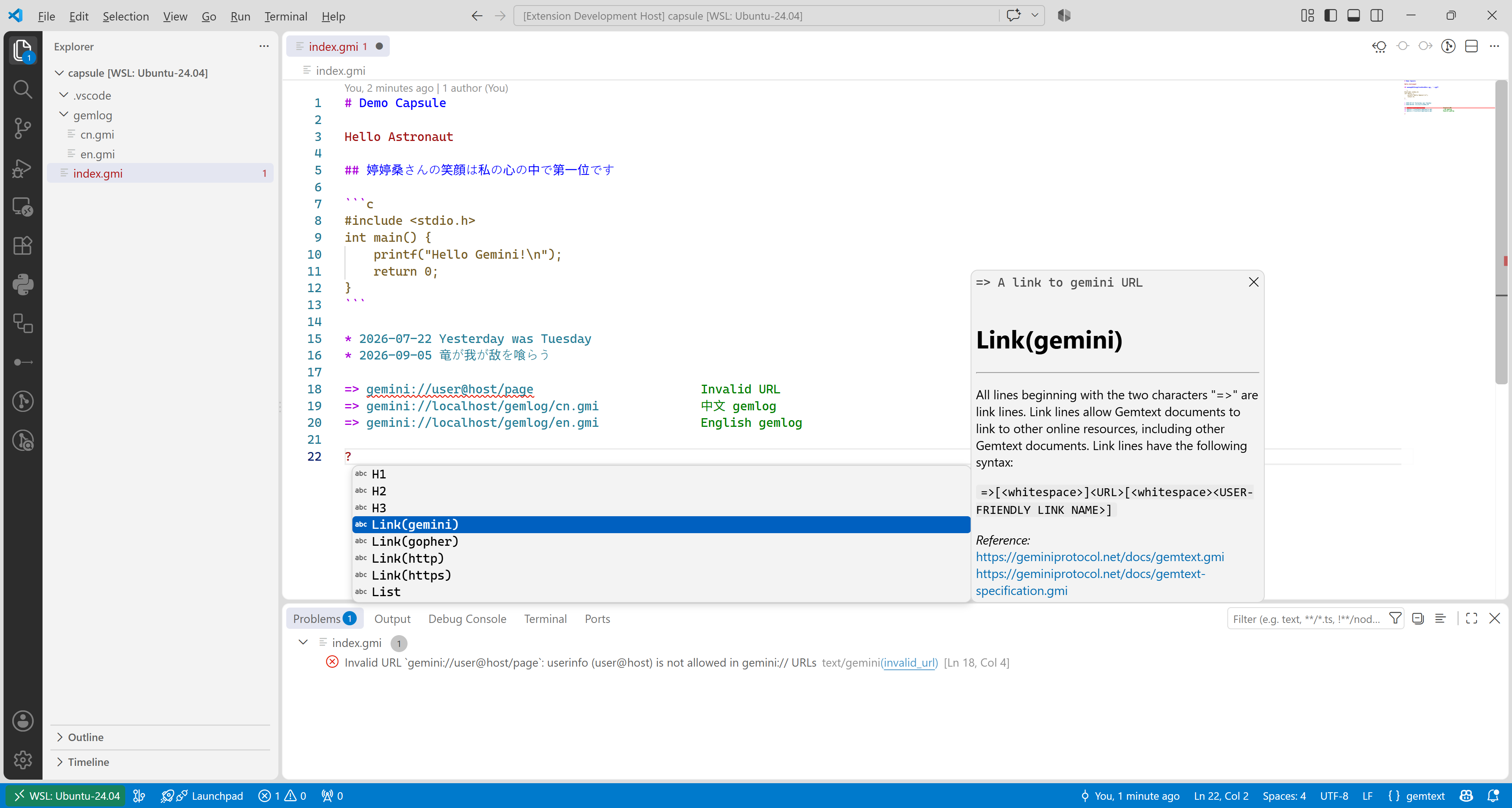Toggle bottom panel visibility in title bar
1512x808 pixels.
click(1354, 16)
